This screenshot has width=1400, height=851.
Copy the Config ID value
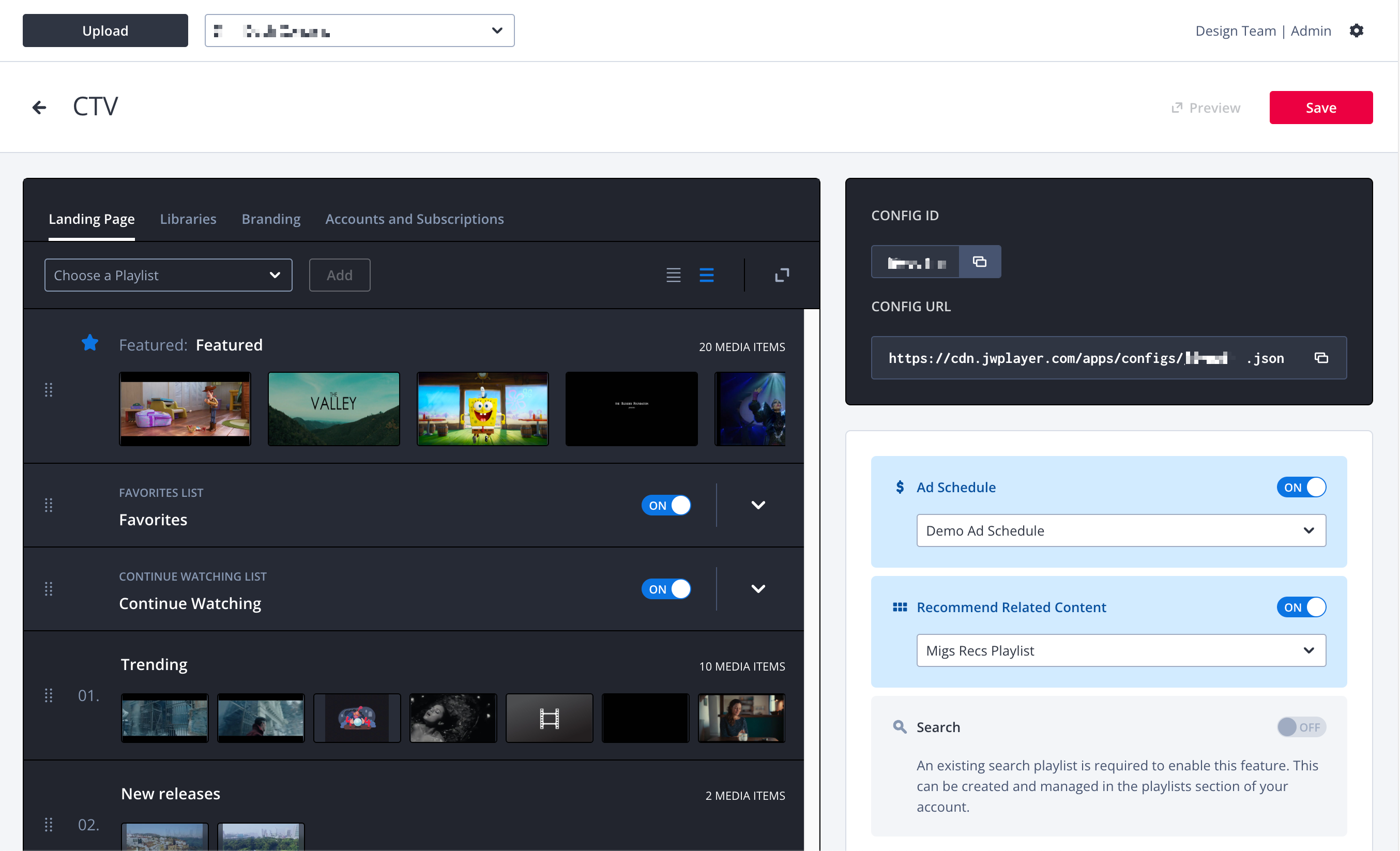point(979,262)
